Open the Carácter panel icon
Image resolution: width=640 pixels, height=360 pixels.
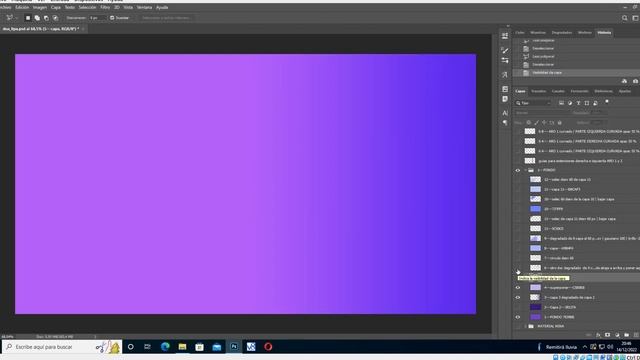coord(505,113)
